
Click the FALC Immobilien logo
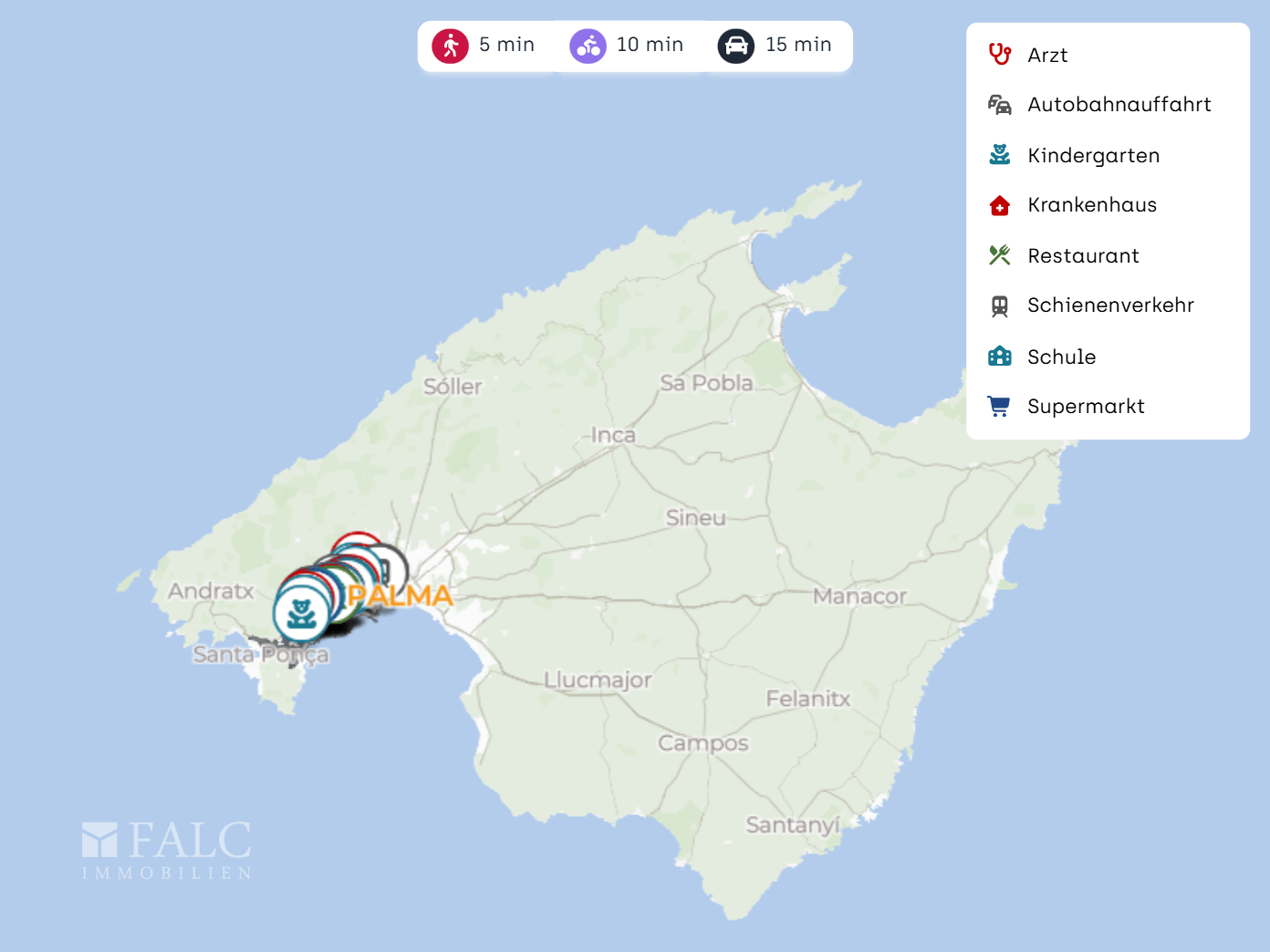[x=167, y=850]
